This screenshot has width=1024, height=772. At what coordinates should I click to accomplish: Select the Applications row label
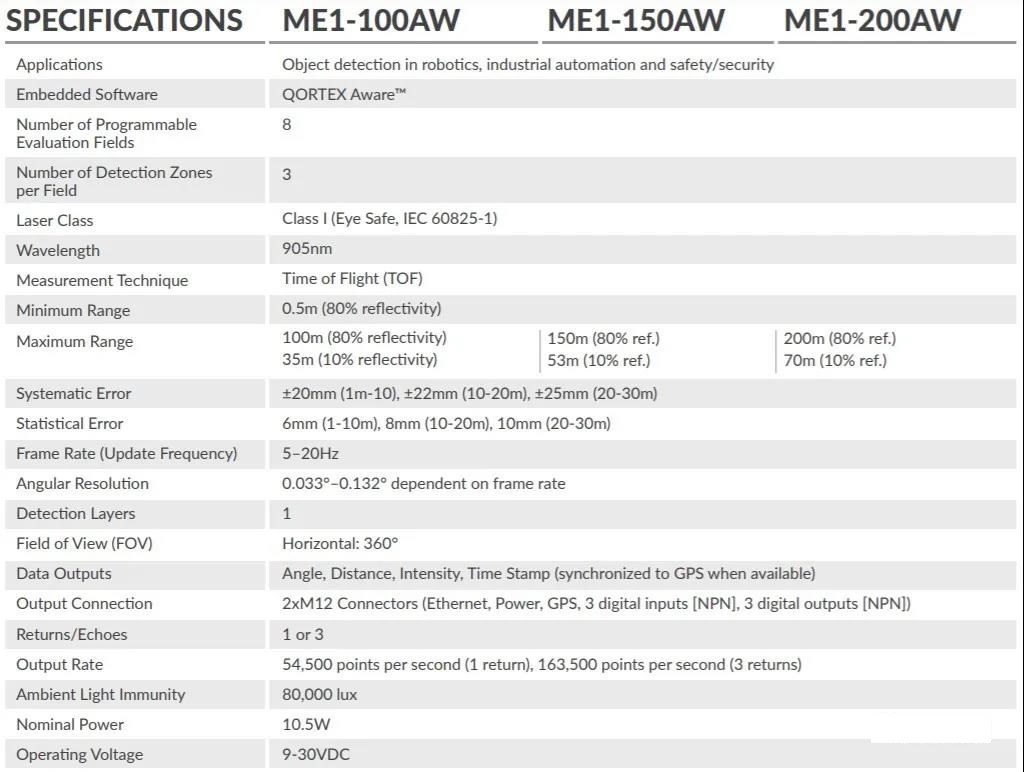[59, 65]
